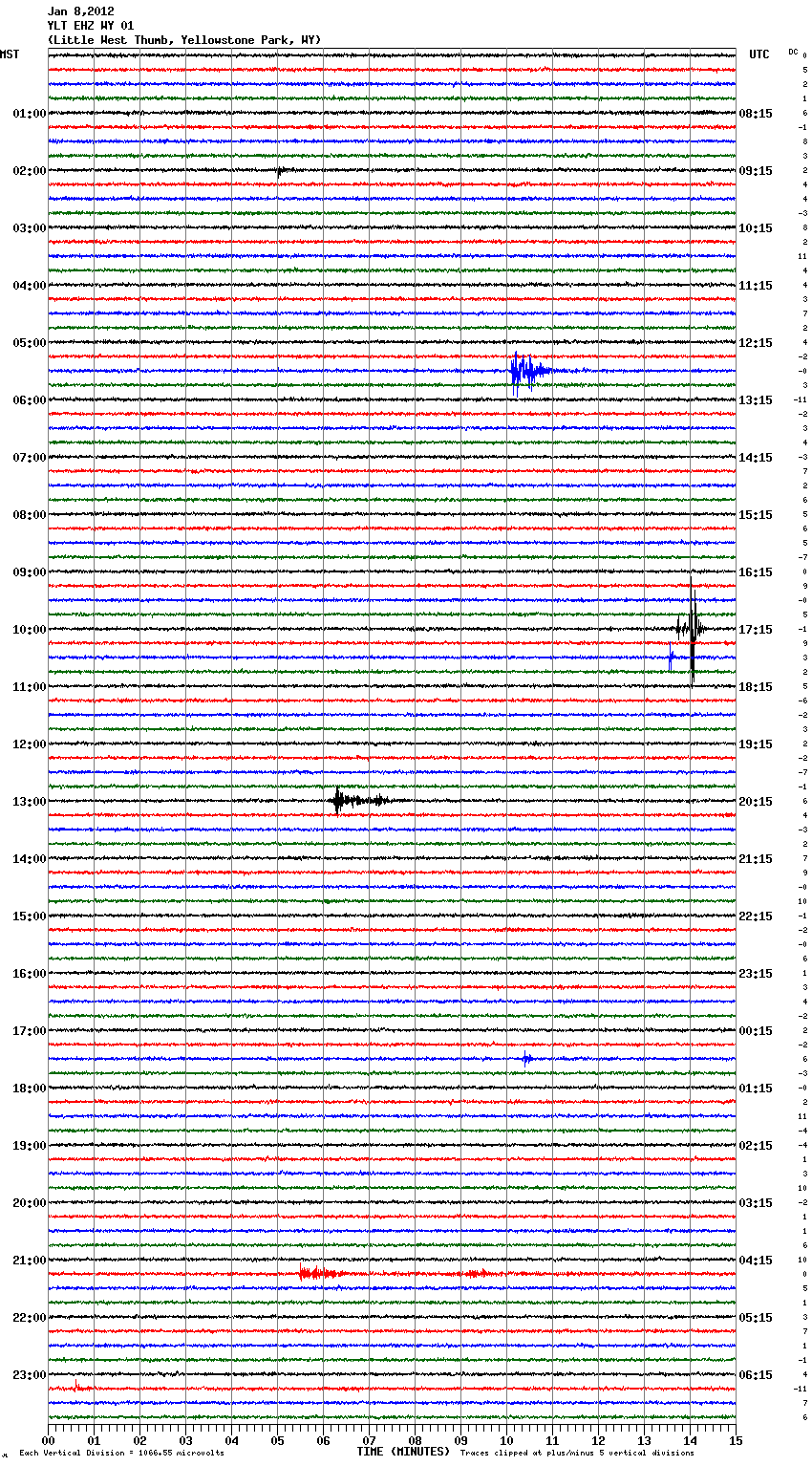Click the 08:15 UTC time label

pyautogui.click(x=756, y=114)
